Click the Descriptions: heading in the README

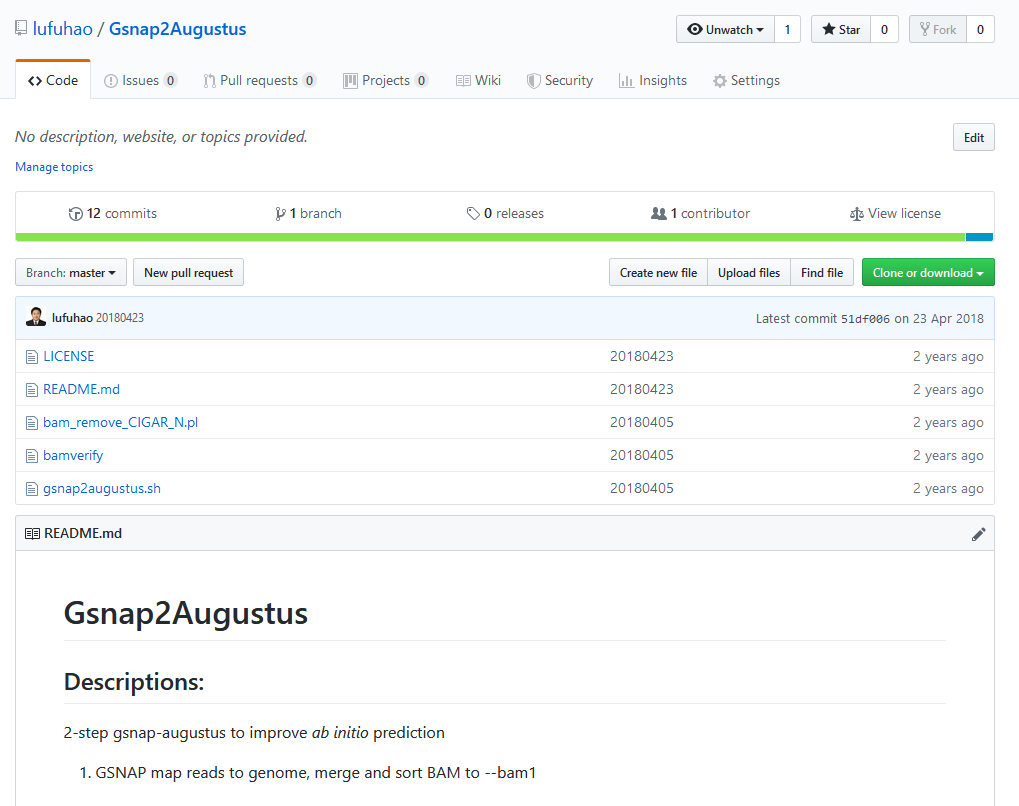134,682
